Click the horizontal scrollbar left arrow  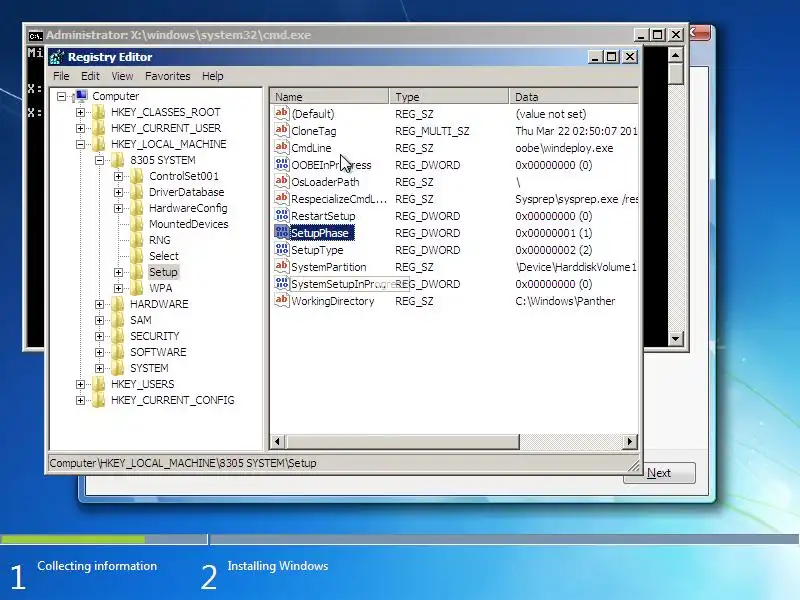pos(278,442)
